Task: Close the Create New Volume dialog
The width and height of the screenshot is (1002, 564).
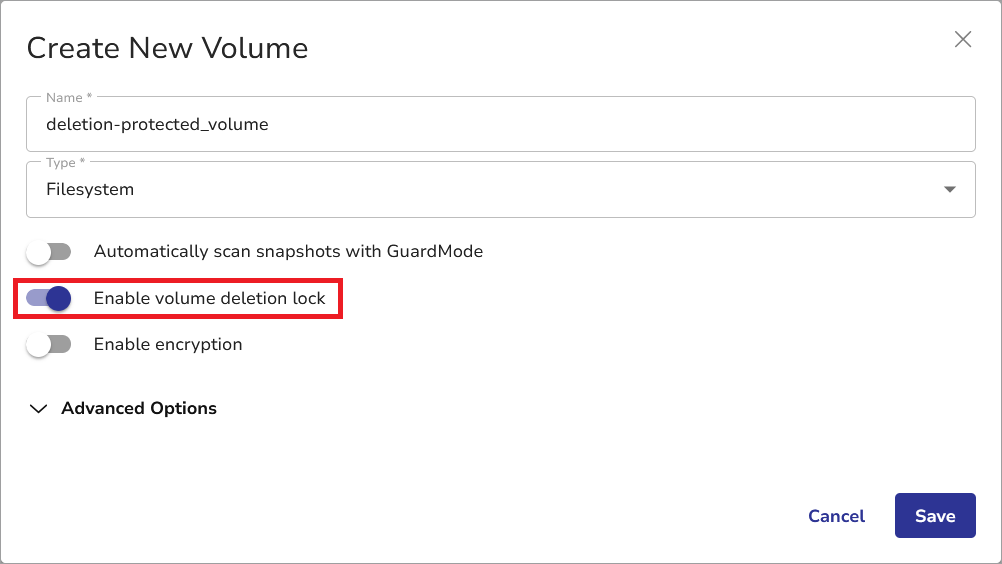Action: point(963,40)
